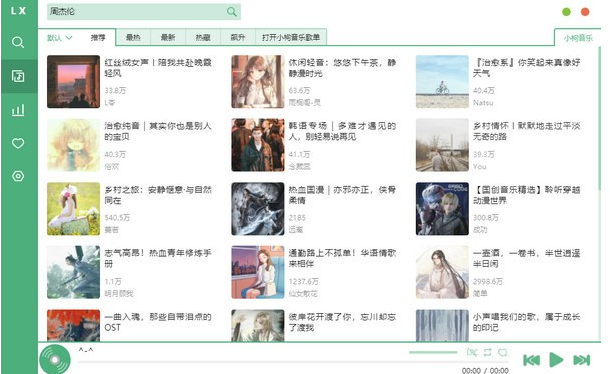This screenshot has width=610, height=374.
Task: Click the author name Natsu
Action: coord(483,103)
